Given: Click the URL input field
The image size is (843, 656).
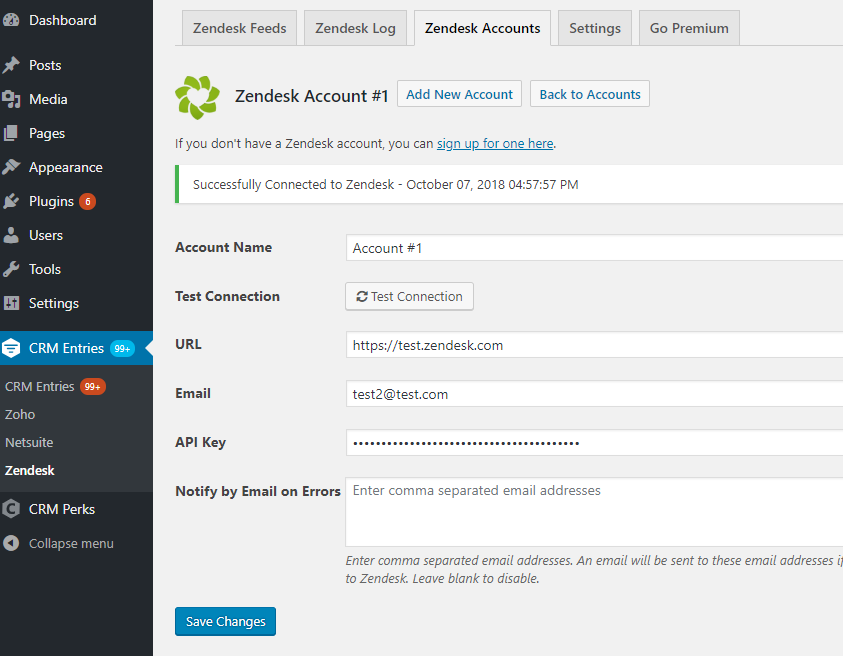Looking at the screenshot, I should [595, 345].
